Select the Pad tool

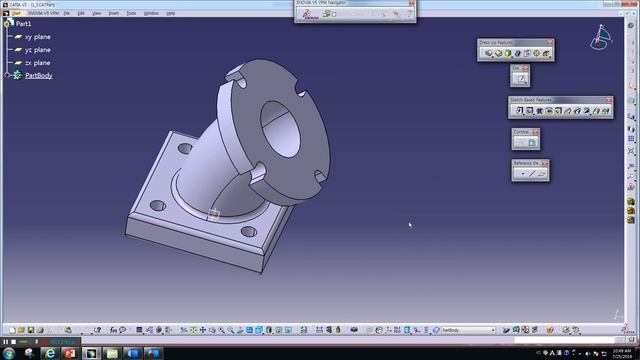pos(520,111)
